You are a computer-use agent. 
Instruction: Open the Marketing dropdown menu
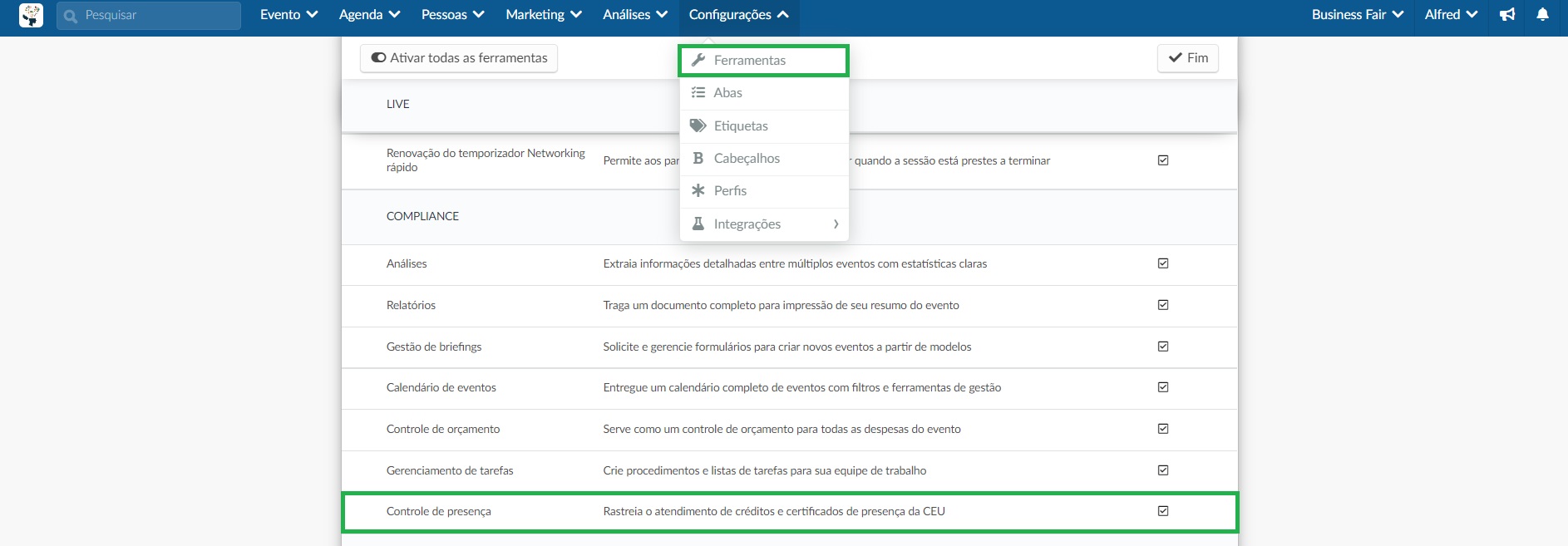544,15
